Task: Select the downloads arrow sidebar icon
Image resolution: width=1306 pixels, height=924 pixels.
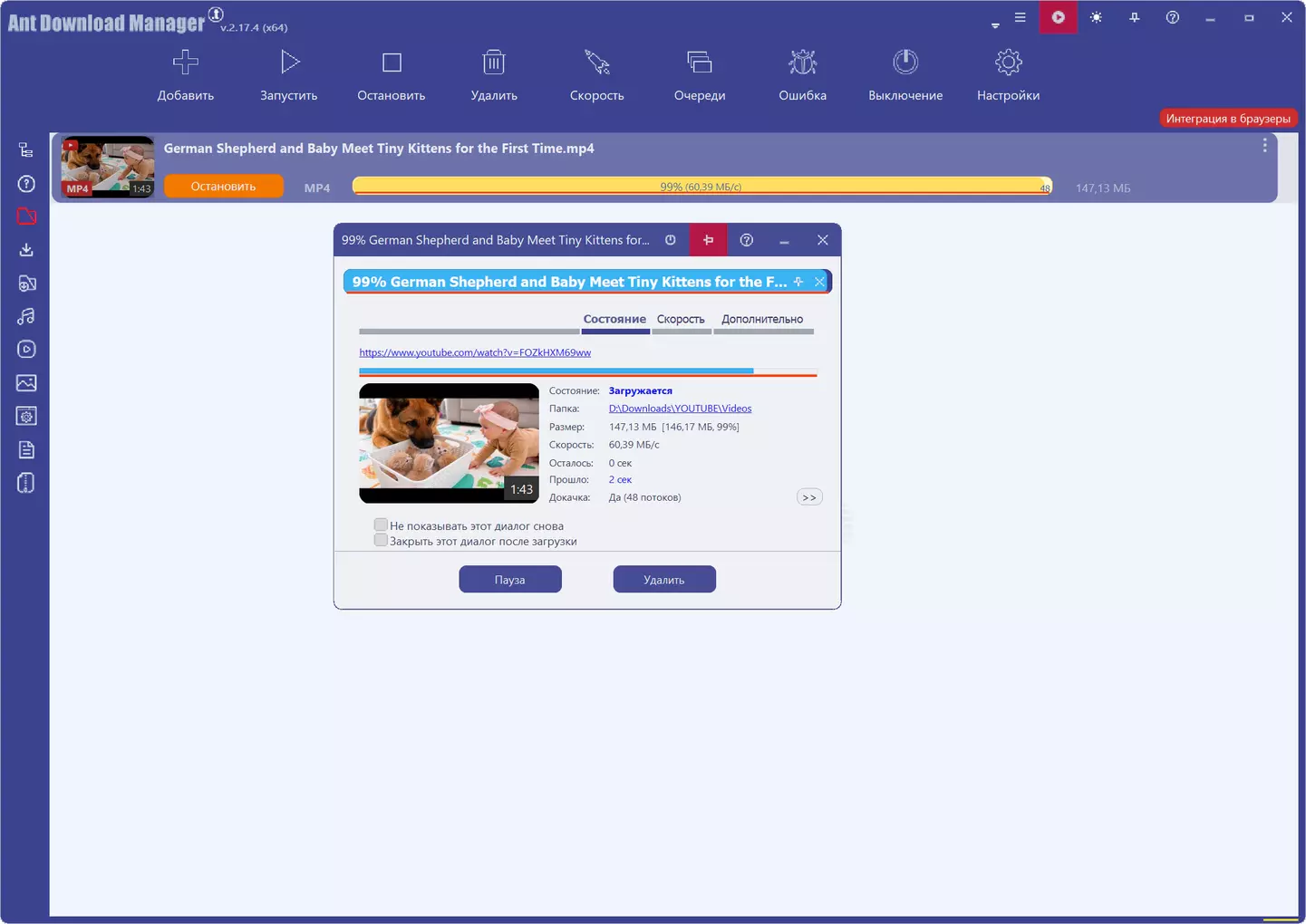Action: 26,250
